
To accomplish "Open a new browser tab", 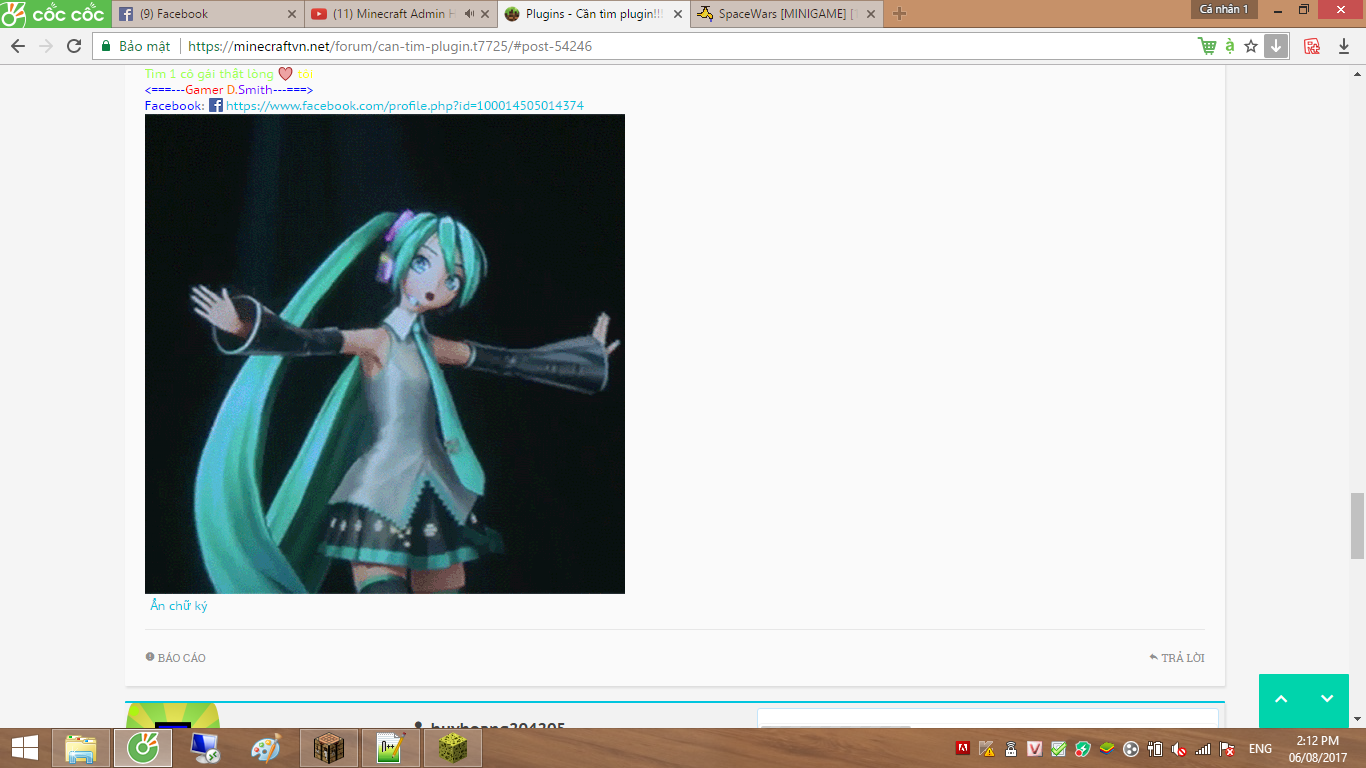I will tap(899, 14).
